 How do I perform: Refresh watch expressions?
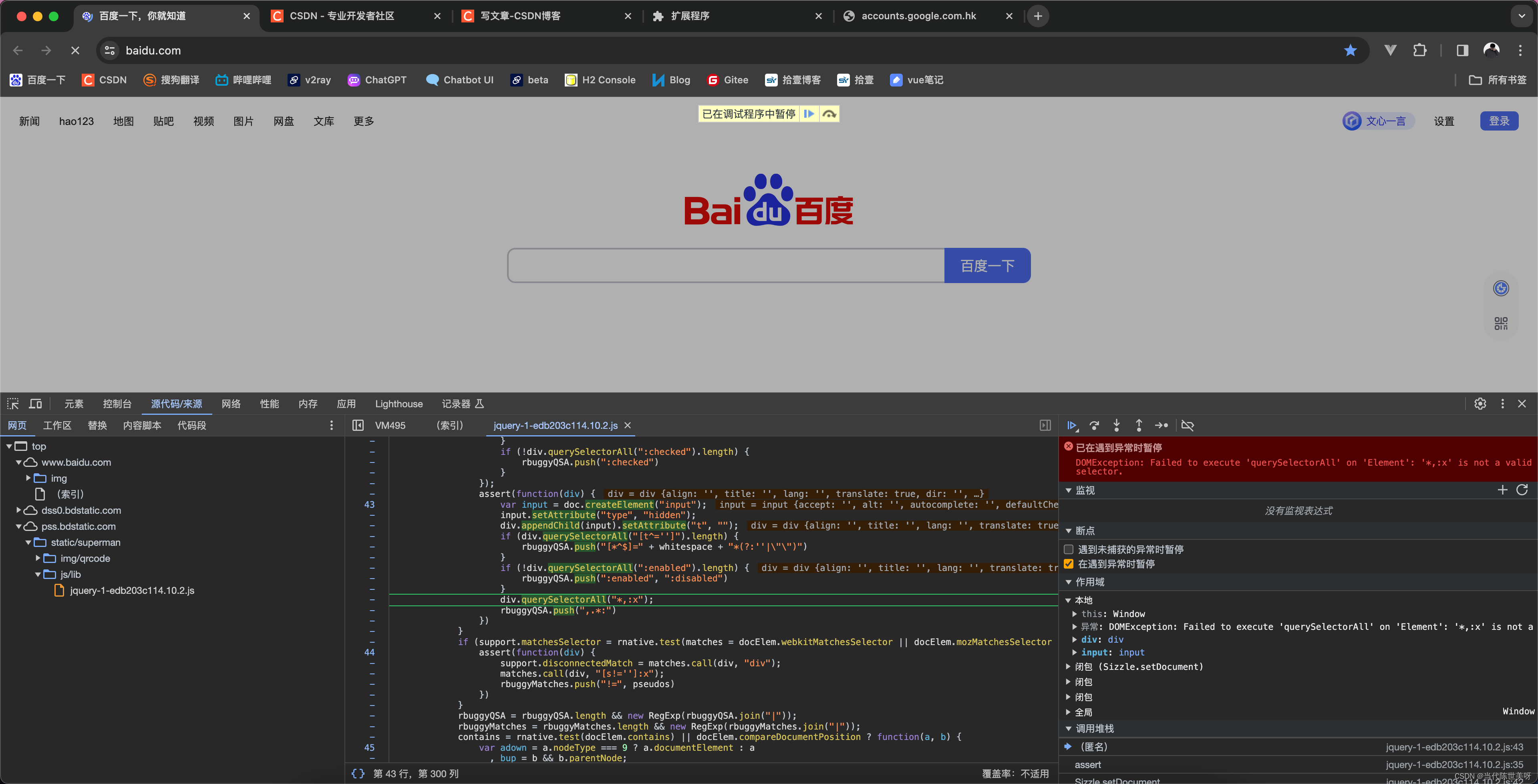[1522, 490]
